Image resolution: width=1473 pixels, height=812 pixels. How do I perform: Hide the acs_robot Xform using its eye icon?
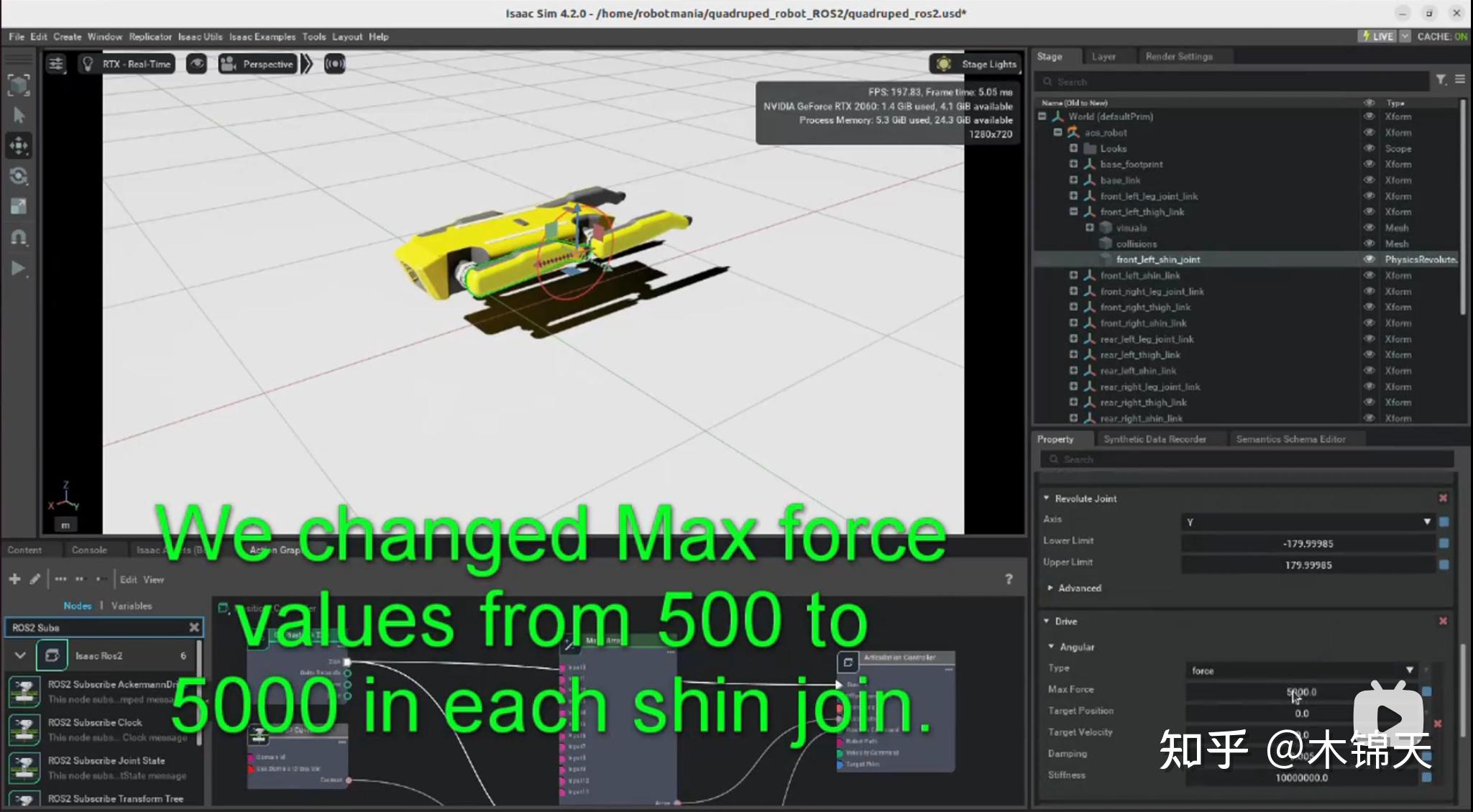[1369, 132]
